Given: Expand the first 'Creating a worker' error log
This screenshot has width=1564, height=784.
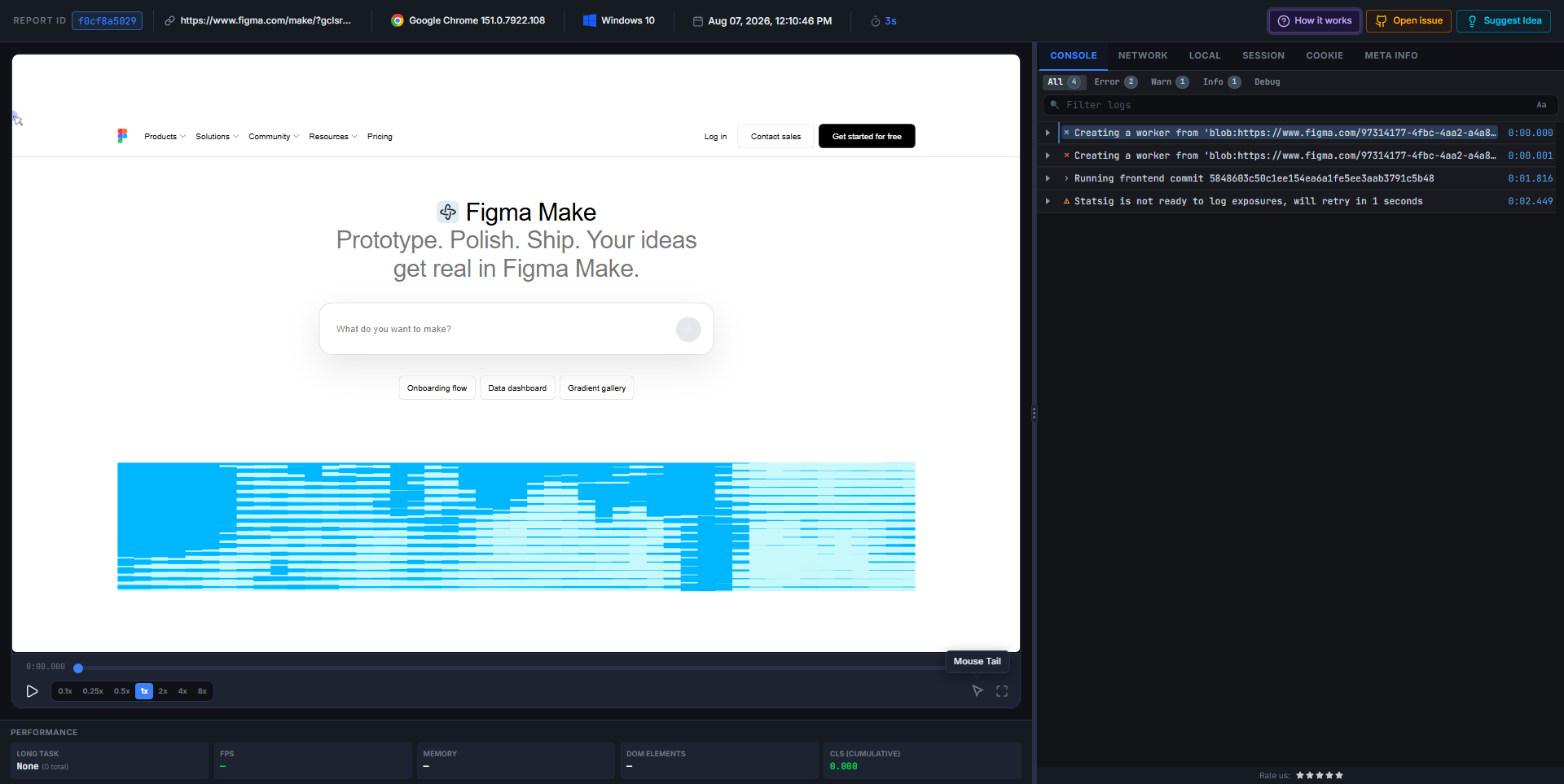Looking at the screenshot, I should coord(1048,133).
